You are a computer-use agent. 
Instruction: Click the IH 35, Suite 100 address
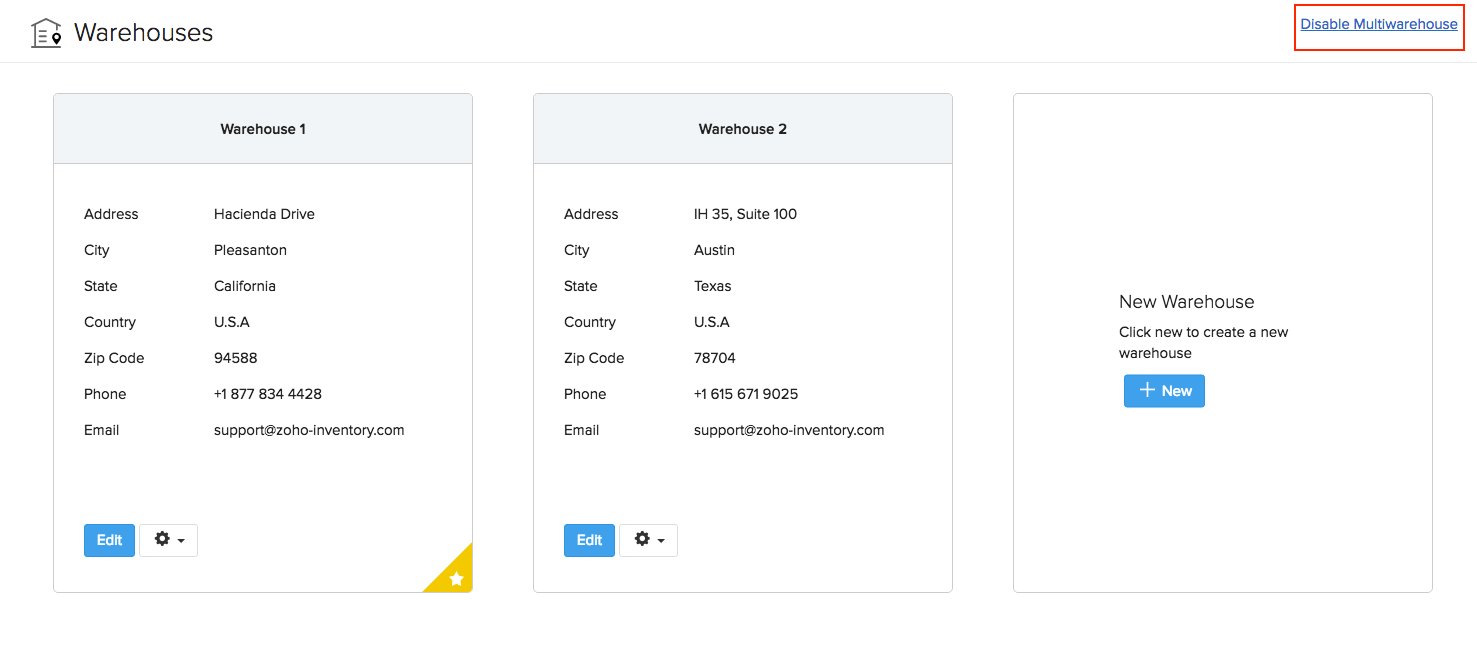tap(745, 214)
